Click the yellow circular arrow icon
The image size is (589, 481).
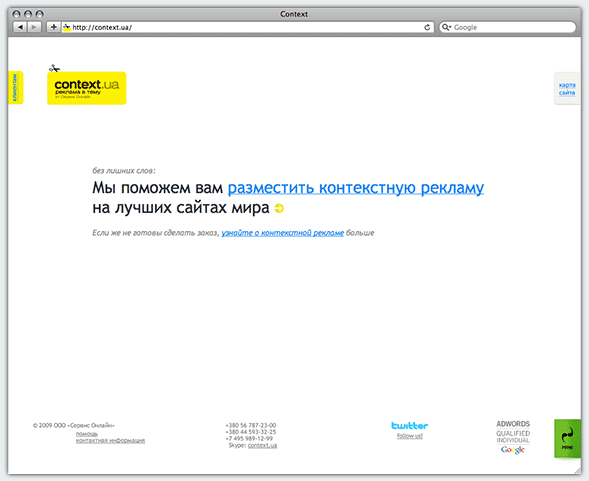point(279,208)
